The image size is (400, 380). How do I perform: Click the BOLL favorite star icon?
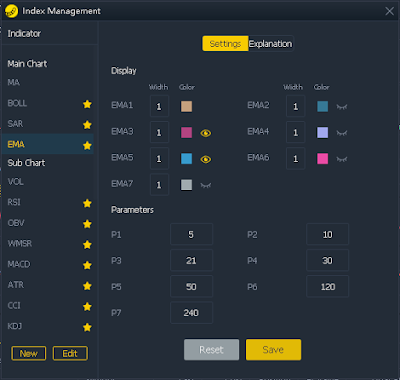coord(87,104)
